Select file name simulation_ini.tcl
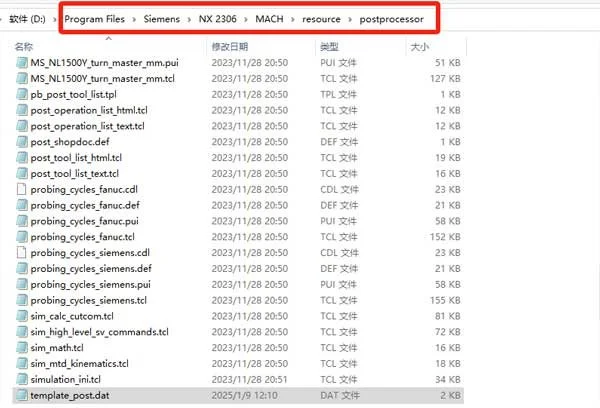The height and width of the screenshot is (408, 600). [65, 379]
